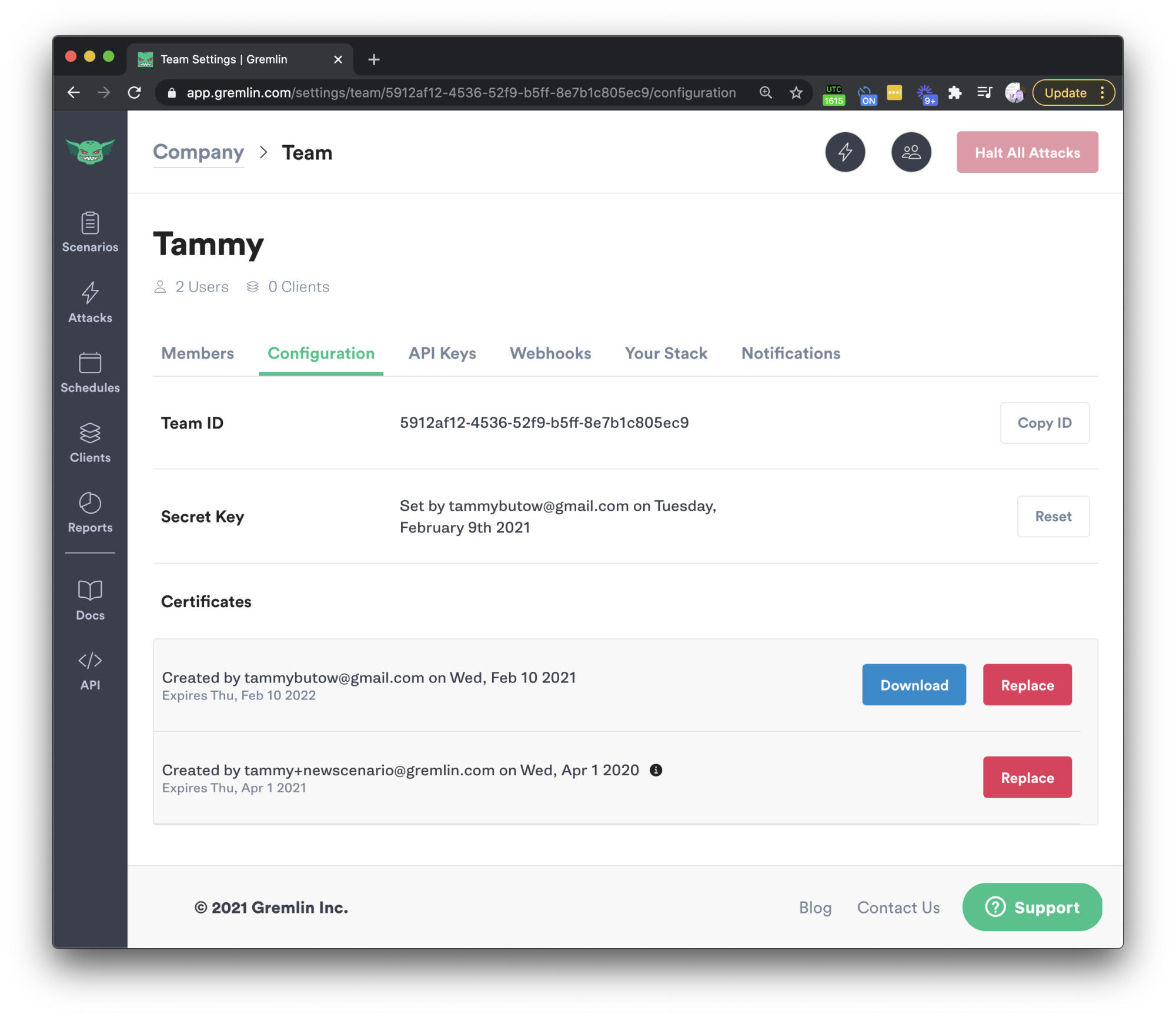The height and width of the screenshot is (1018, 1176).
Task: Open the Attacks sidebar section
Action: pyautogui.click(x=90, y=303)
